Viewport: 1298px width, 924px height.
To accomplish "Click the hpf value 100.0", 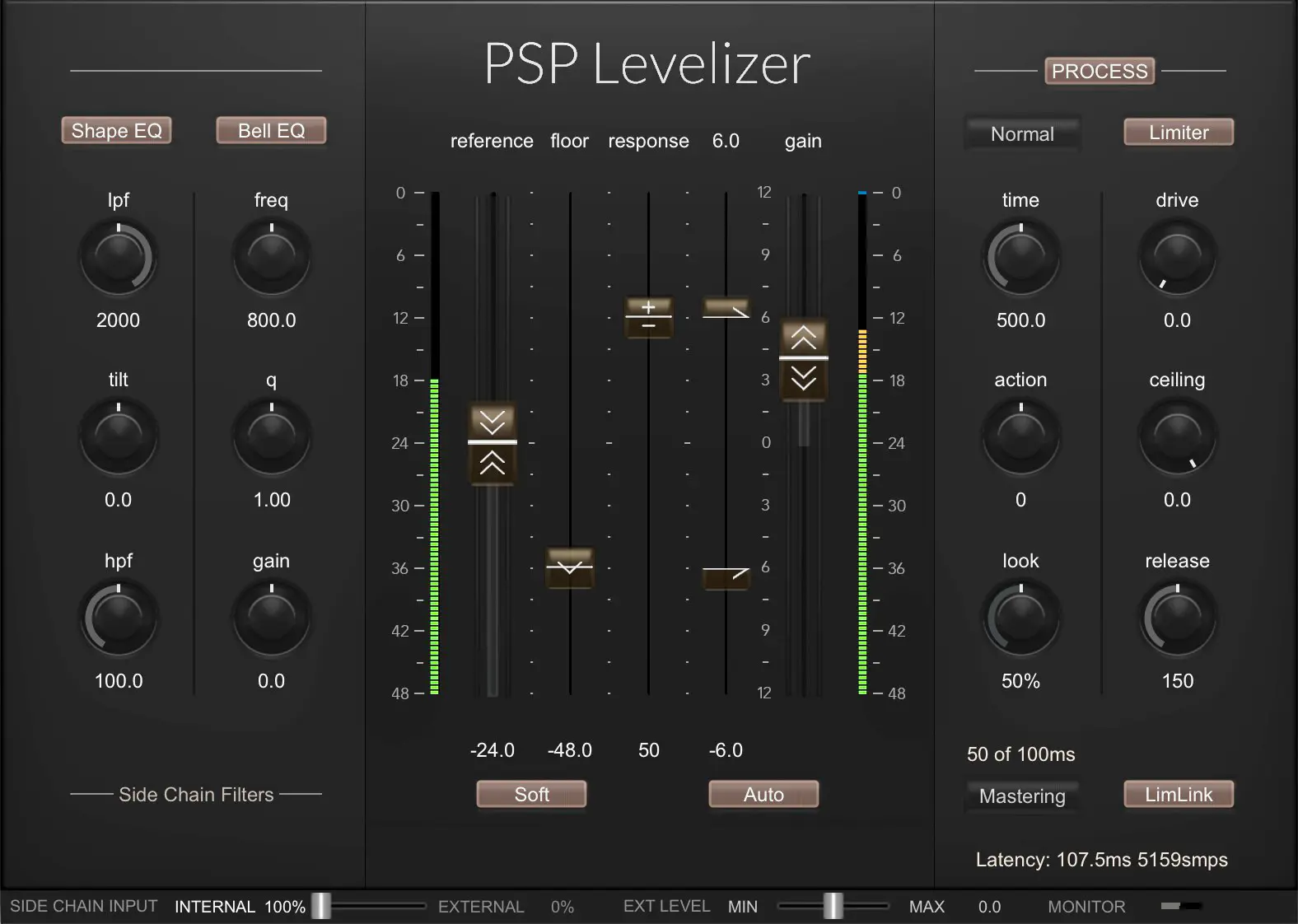I will tap(119, 681).
